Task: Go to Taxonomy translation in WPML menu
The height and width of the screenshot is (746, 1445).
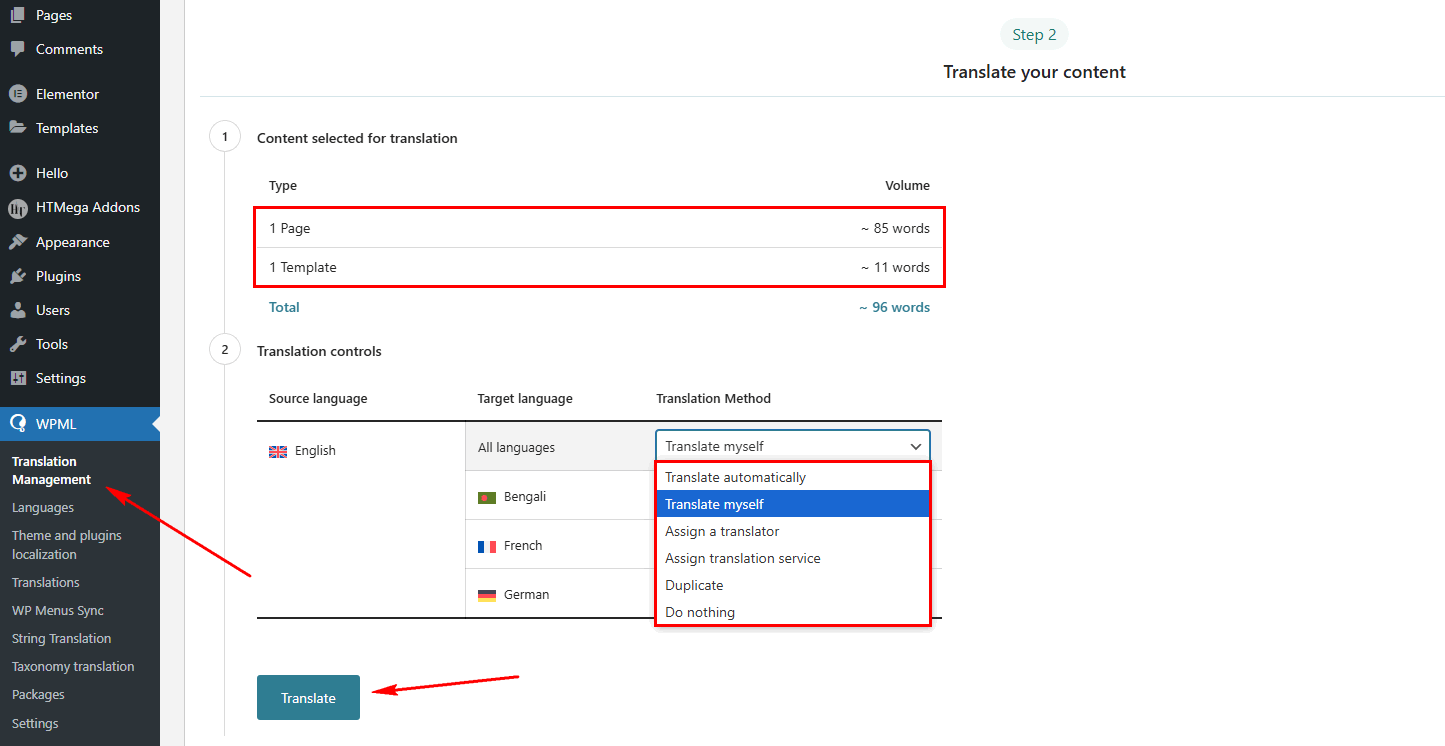Action: (x=73, y=666)
